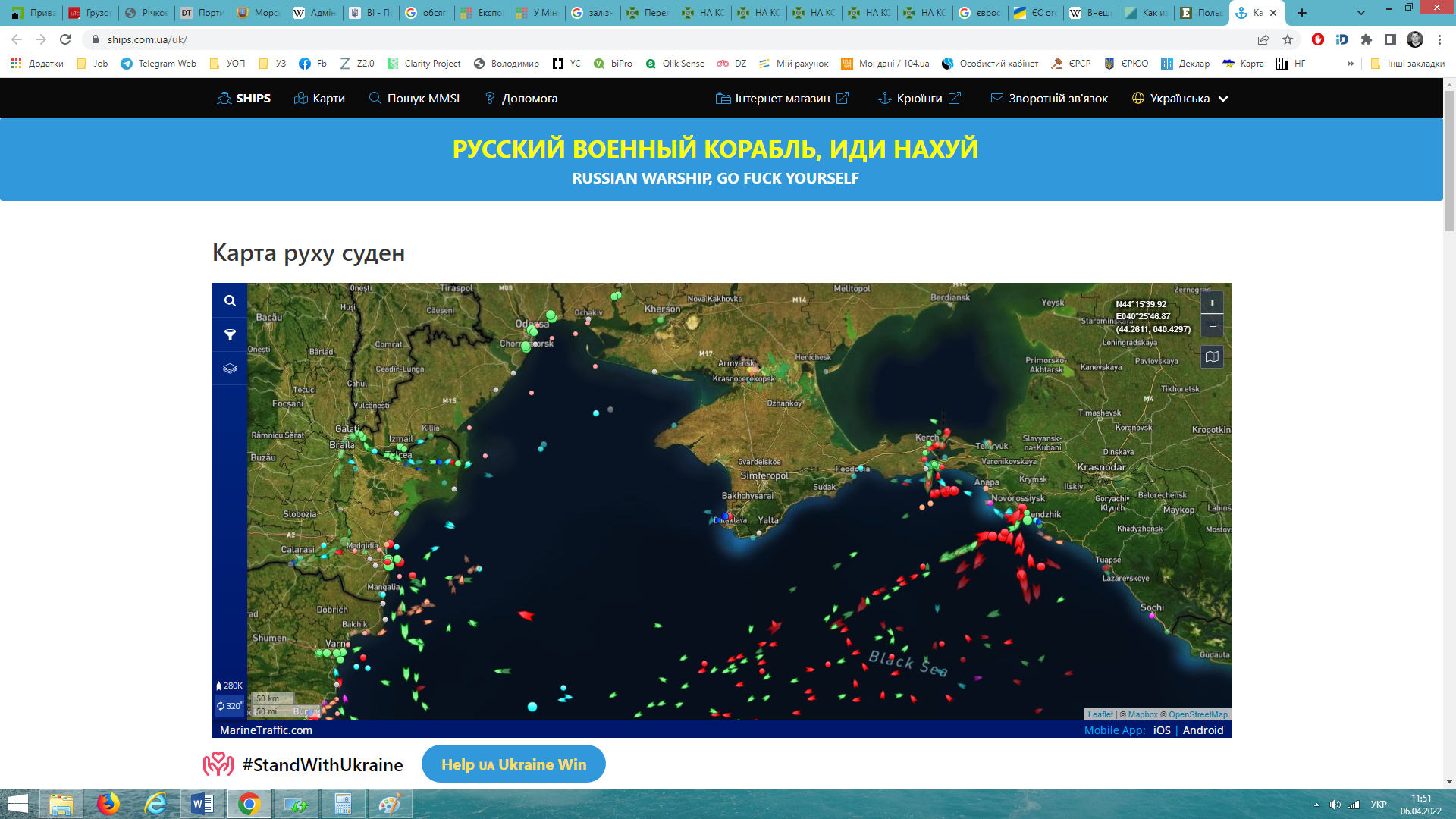Open the map type selector icon
The width and height of the screenshot is (1456, 819).
coord(1212,356)
